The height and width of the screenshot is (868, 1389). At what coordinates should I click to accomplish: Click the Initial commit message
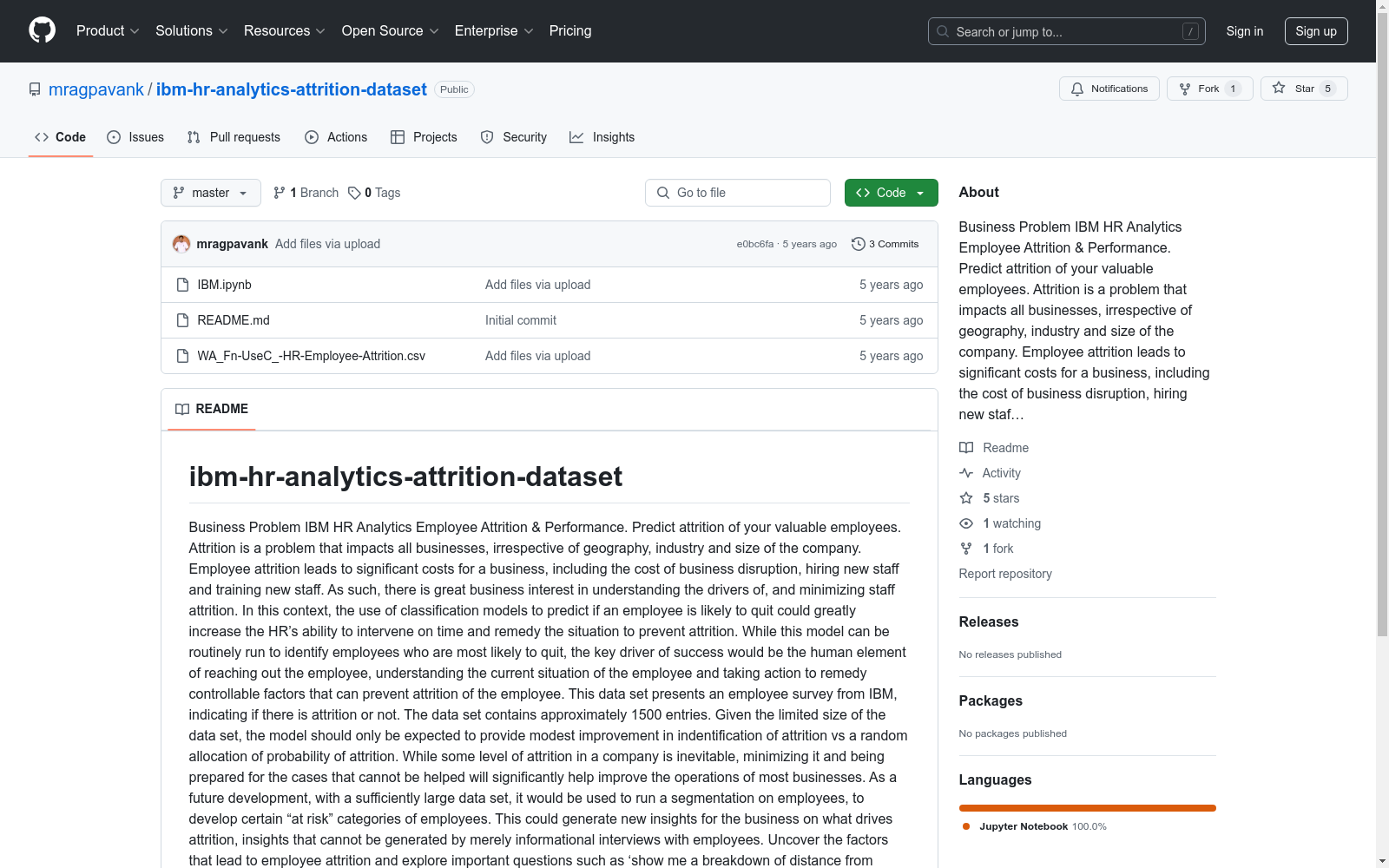click(521, 320)
